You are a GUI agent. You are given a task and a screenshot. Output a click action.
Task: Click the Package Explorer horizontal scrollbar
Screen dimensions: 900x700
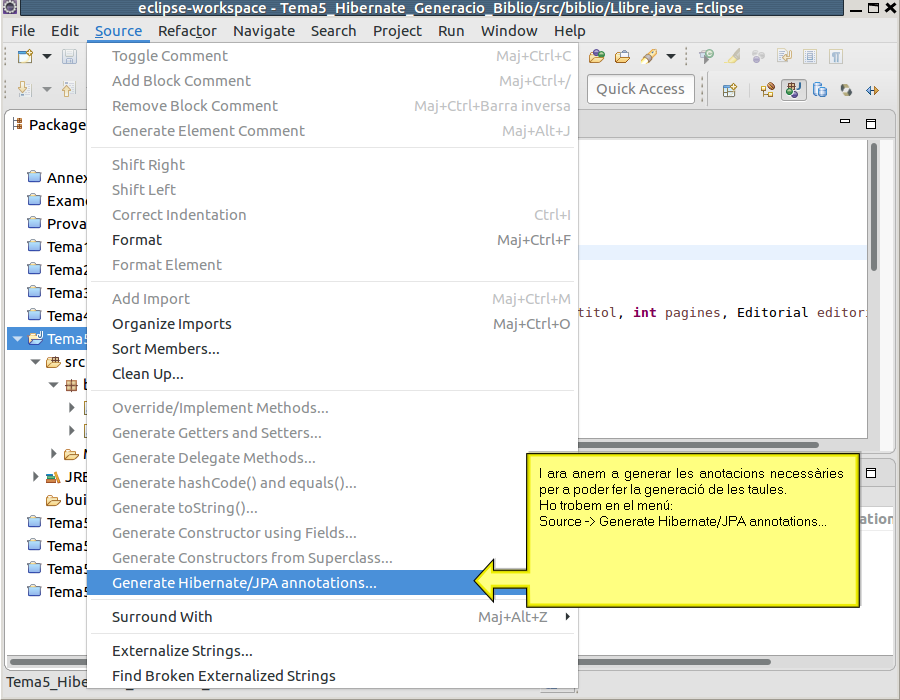tap(48, 662)
